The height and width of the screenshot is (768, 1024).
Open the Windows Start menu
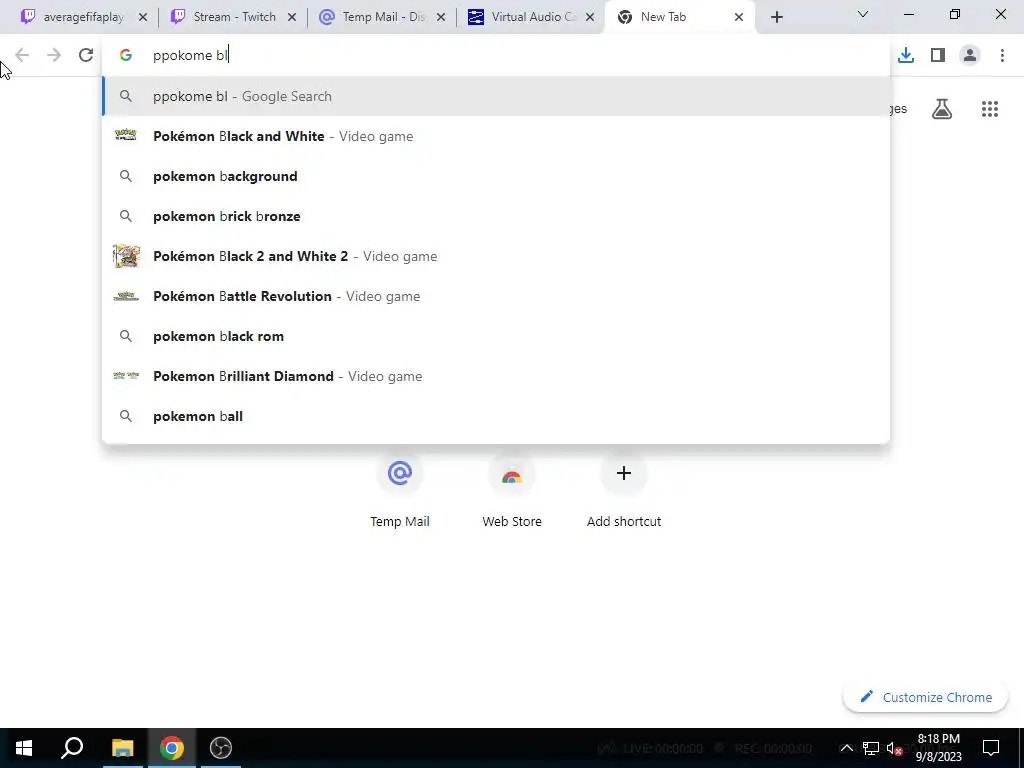pos(24,748)
